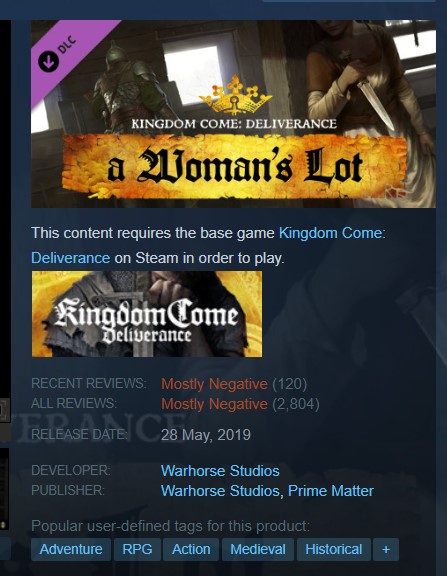The height and width of the screenshot is (576, 447).
Task: Open the Kingdom Come Deliverance base game thumbnail
Action: click(147, 314)
